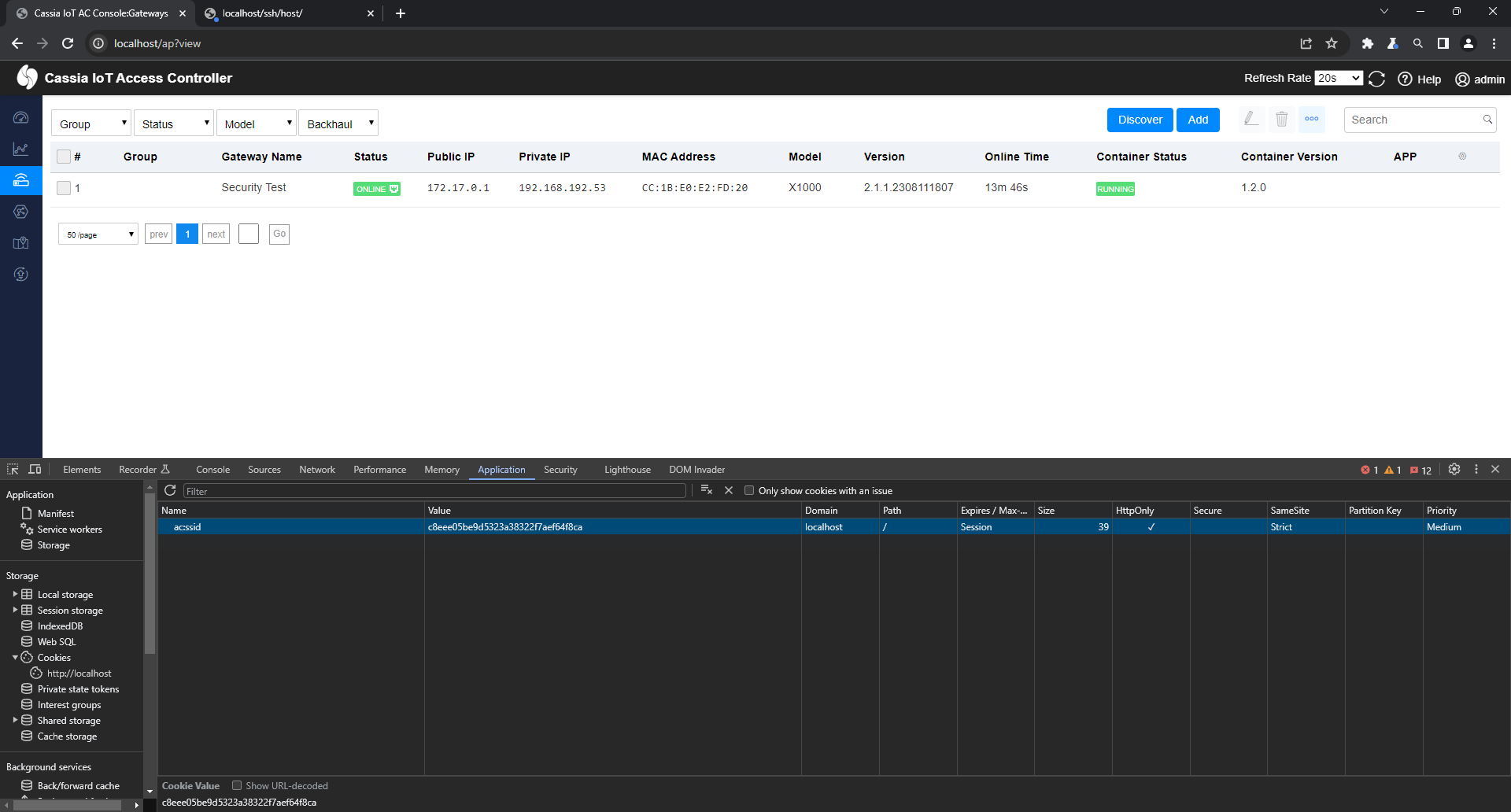Click the edit pencil icon in toolbar
Screen dimensions: 1511x812
pos(1251,120)
